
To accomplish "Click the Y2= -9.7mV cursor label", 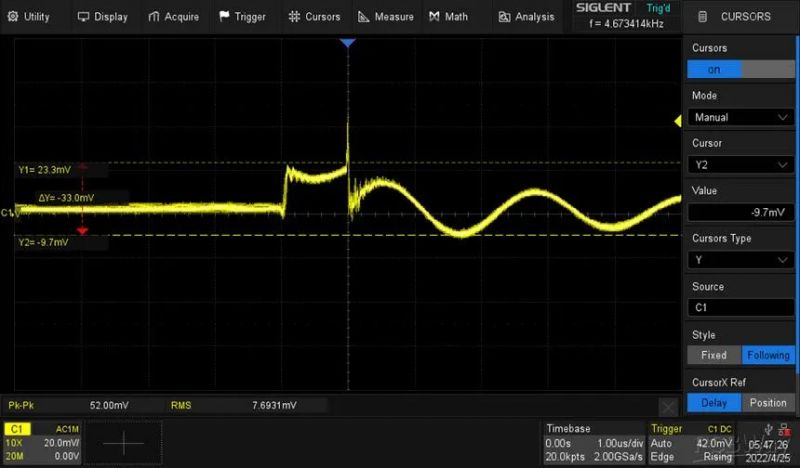I will pos(43,242).
